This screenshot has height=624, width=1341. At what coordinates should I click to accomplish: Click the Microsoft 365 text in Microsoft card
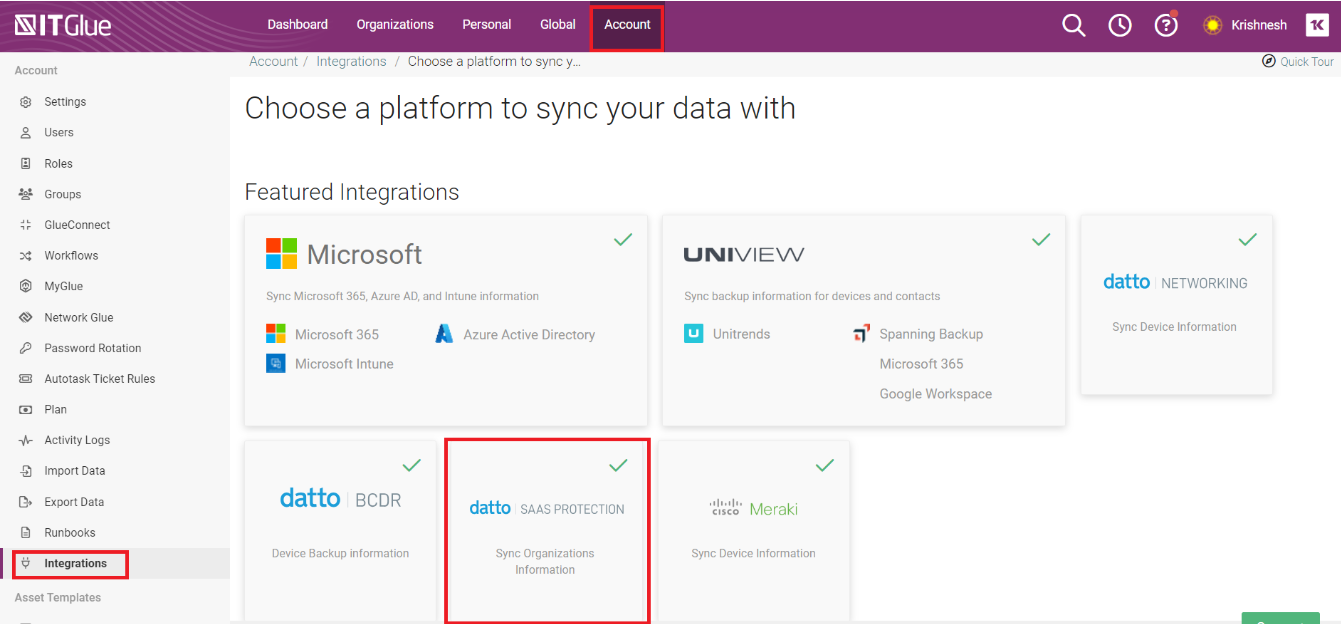[x=337, y=335]
